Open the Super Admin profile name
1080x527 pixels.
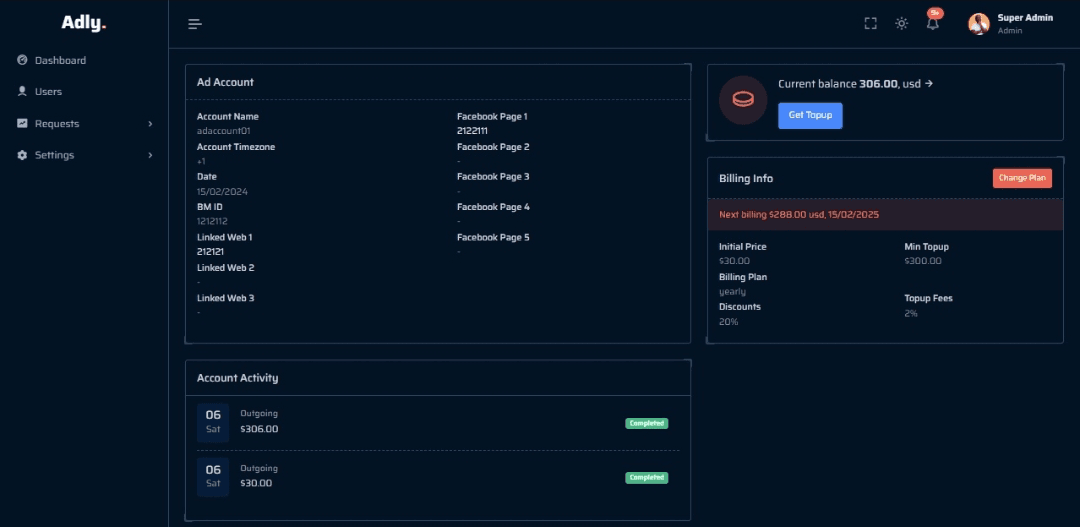[1025, 18]
